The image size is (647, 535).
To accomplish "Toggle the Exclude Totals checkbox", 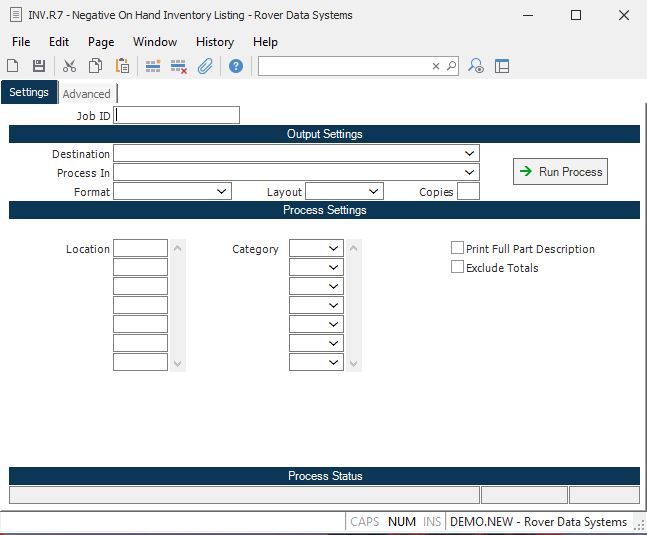I will point(458,268).
